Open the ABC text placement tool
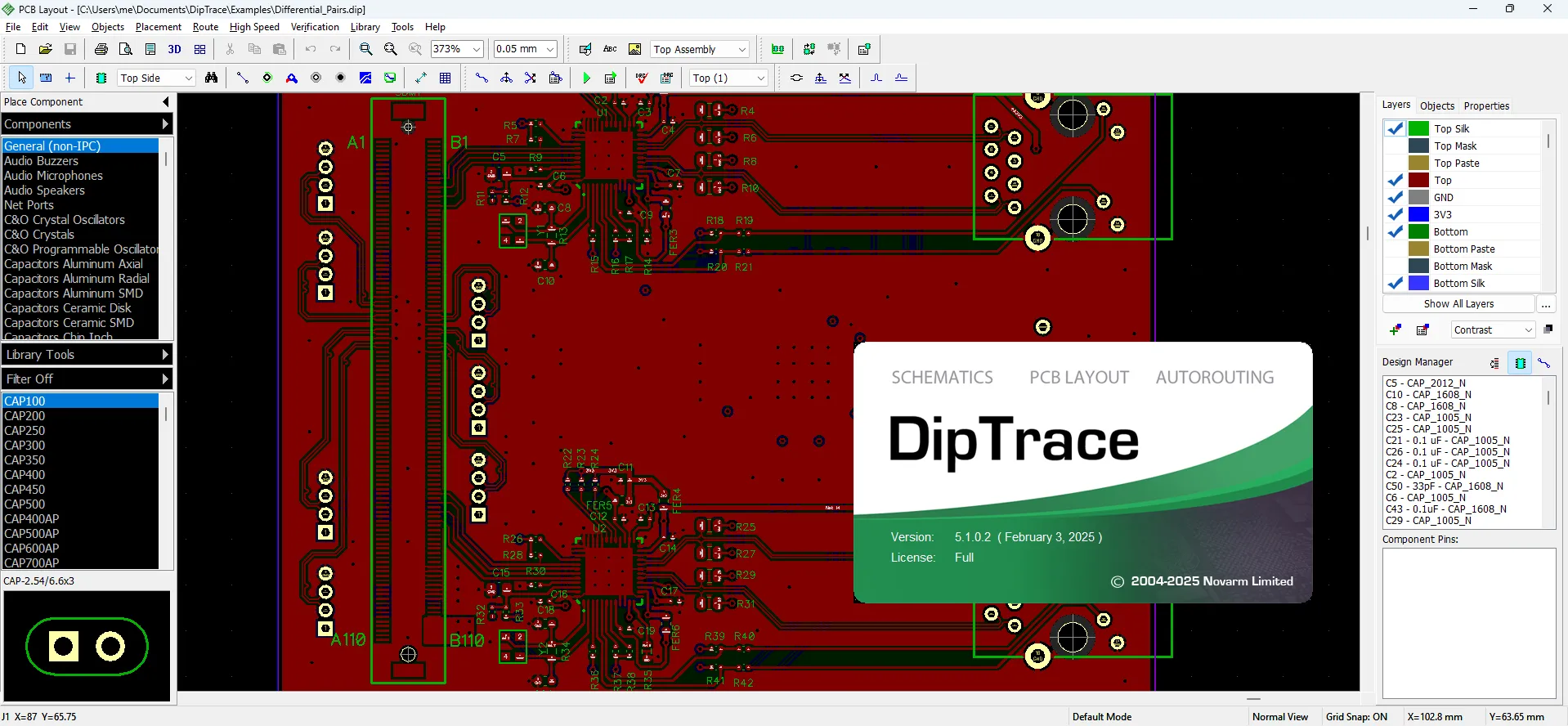The image size is (1568, 726). [x=610, y=49]
